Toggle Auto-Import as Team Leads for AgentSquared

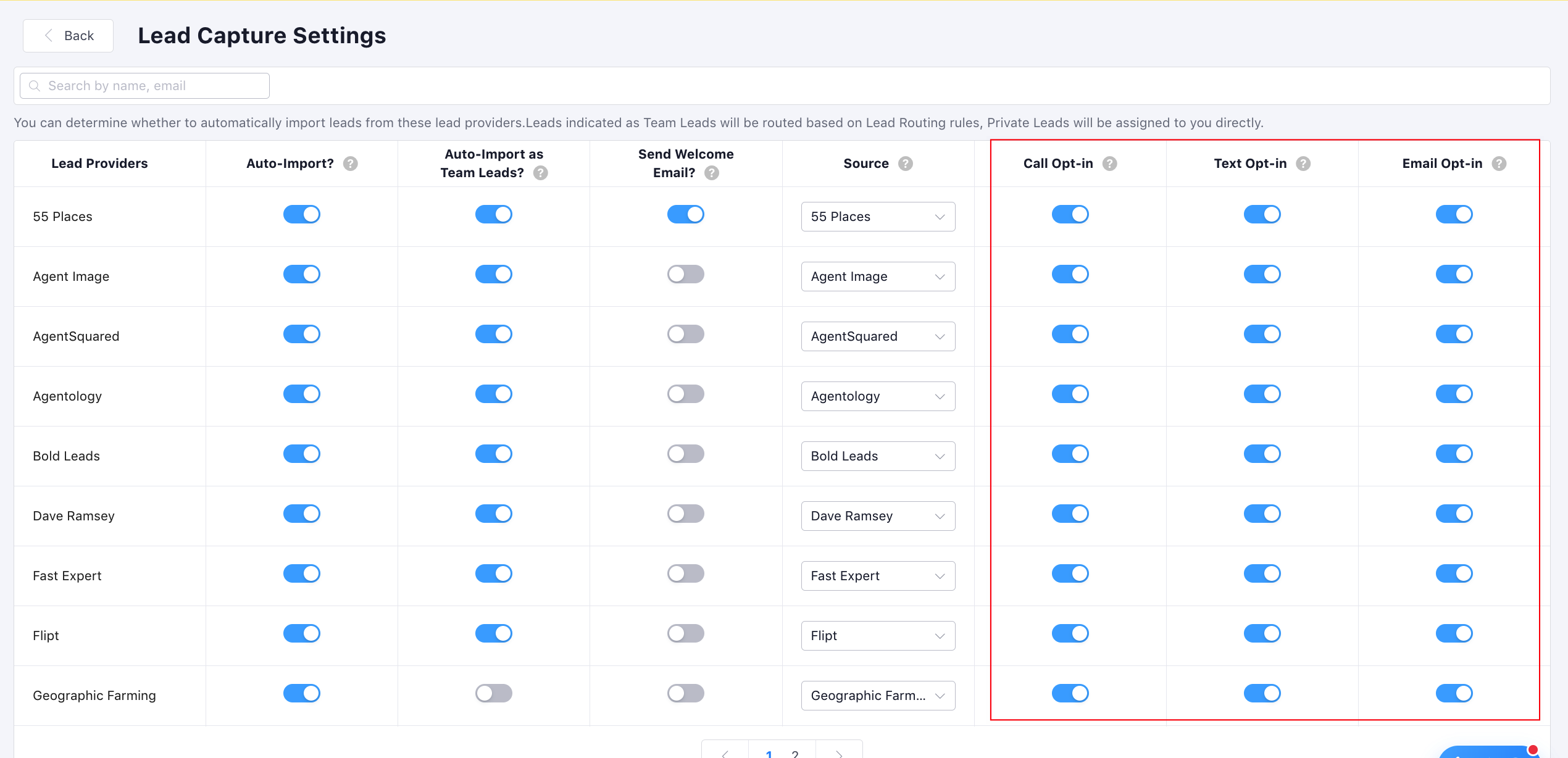494,334
